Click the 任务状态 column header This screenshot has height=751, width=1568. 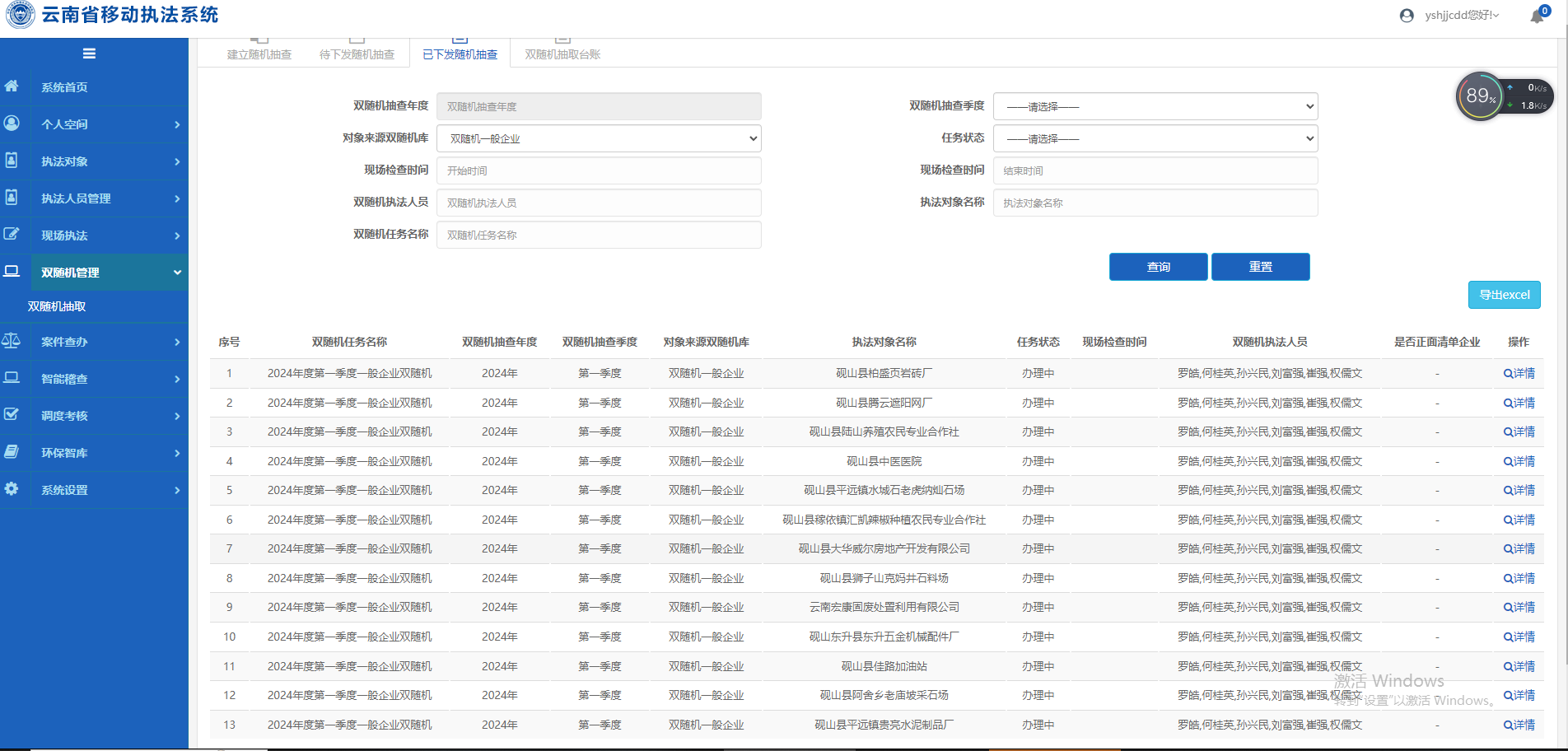pos(1038,342)
